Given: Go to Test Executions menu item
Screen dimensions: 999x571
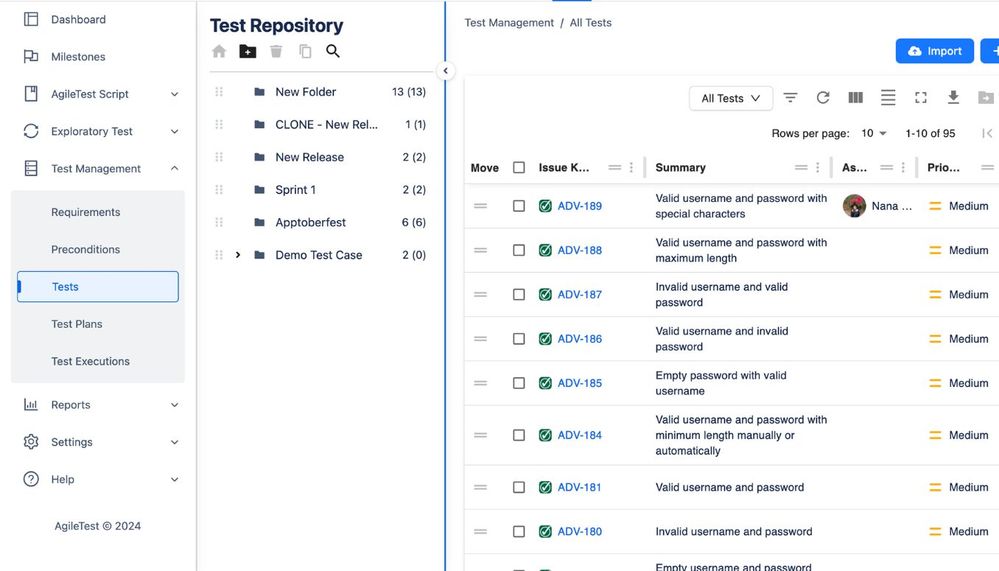Looking at the screenshot, I should [90, 361].
